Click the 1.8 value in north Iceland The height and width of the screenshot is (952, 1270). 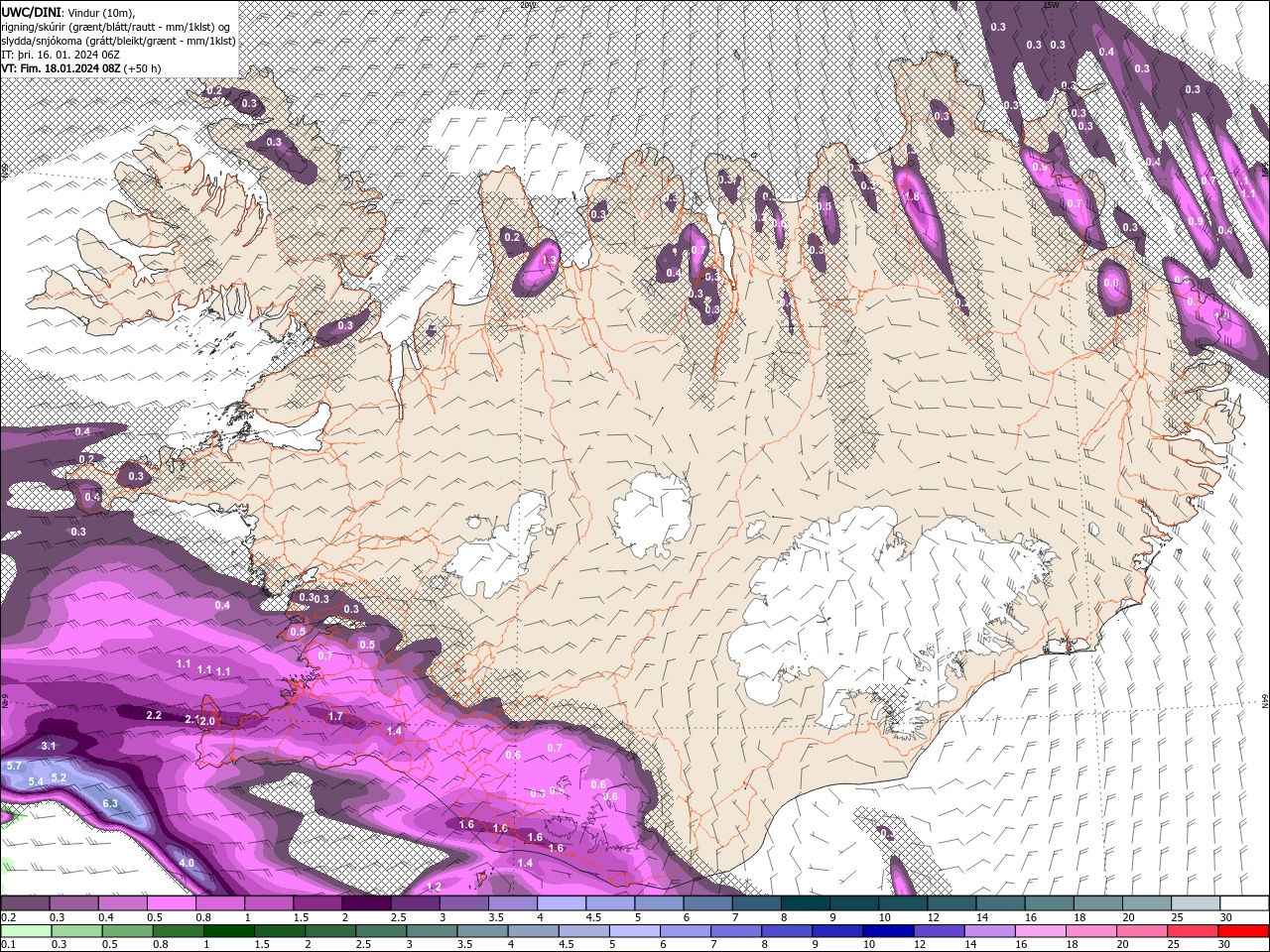913,196
